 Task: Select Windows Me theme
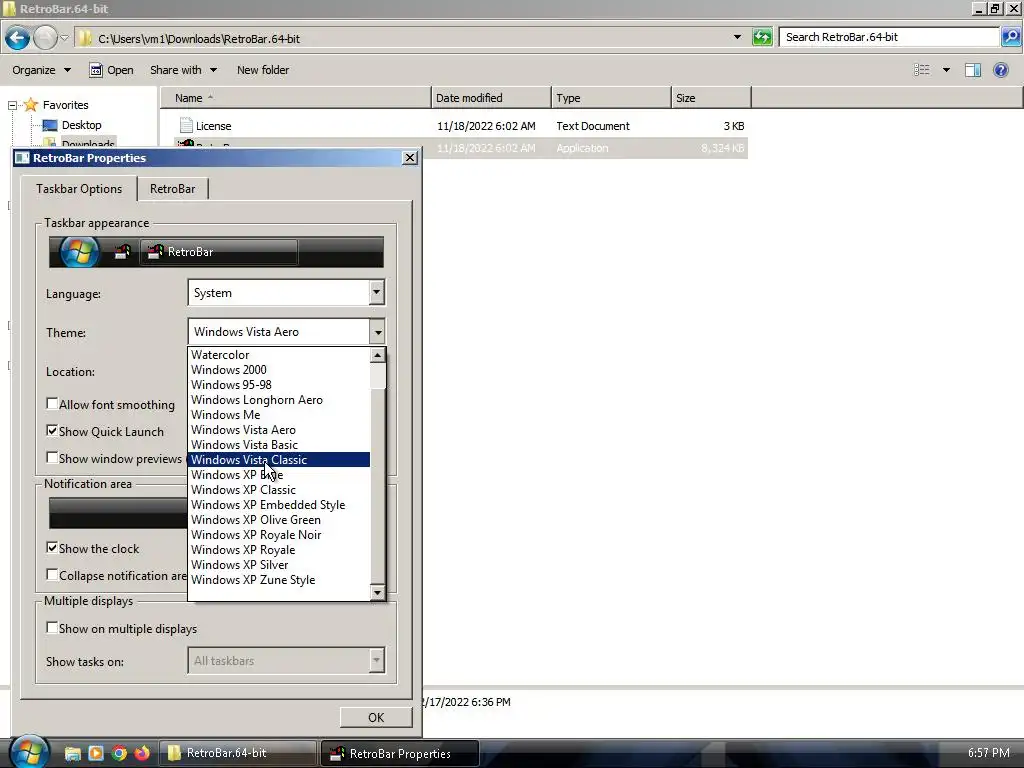[279, 415]
